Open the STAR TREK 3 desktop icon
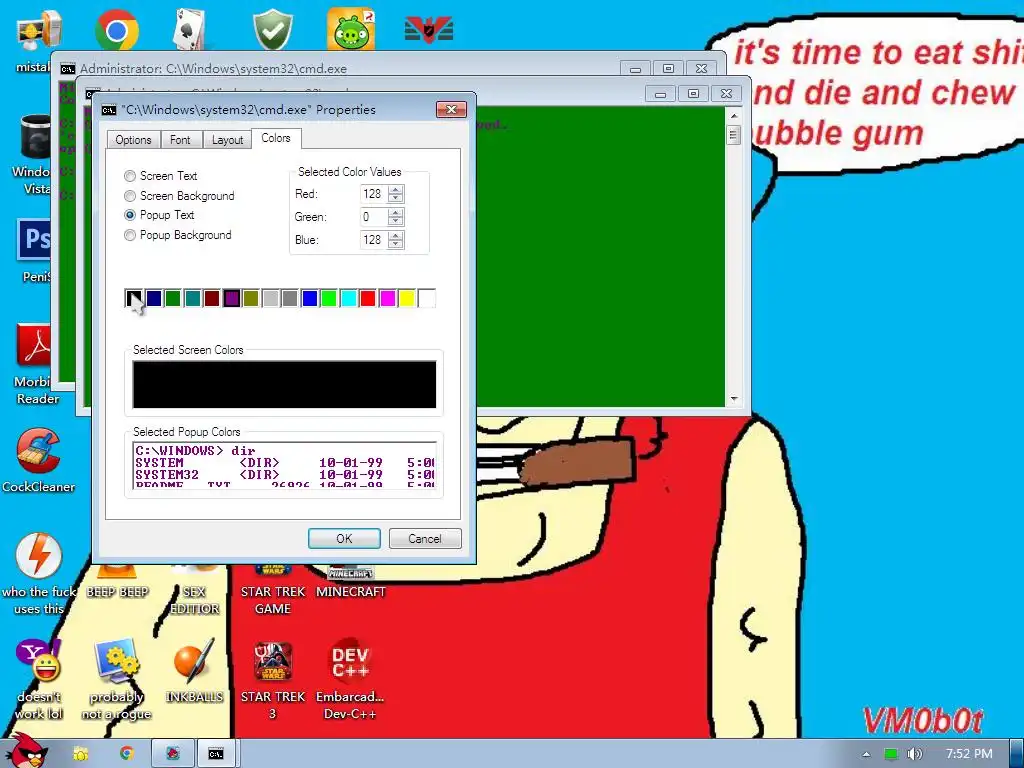The width and height of the screenshot is (1024, 768). (272, 679)
